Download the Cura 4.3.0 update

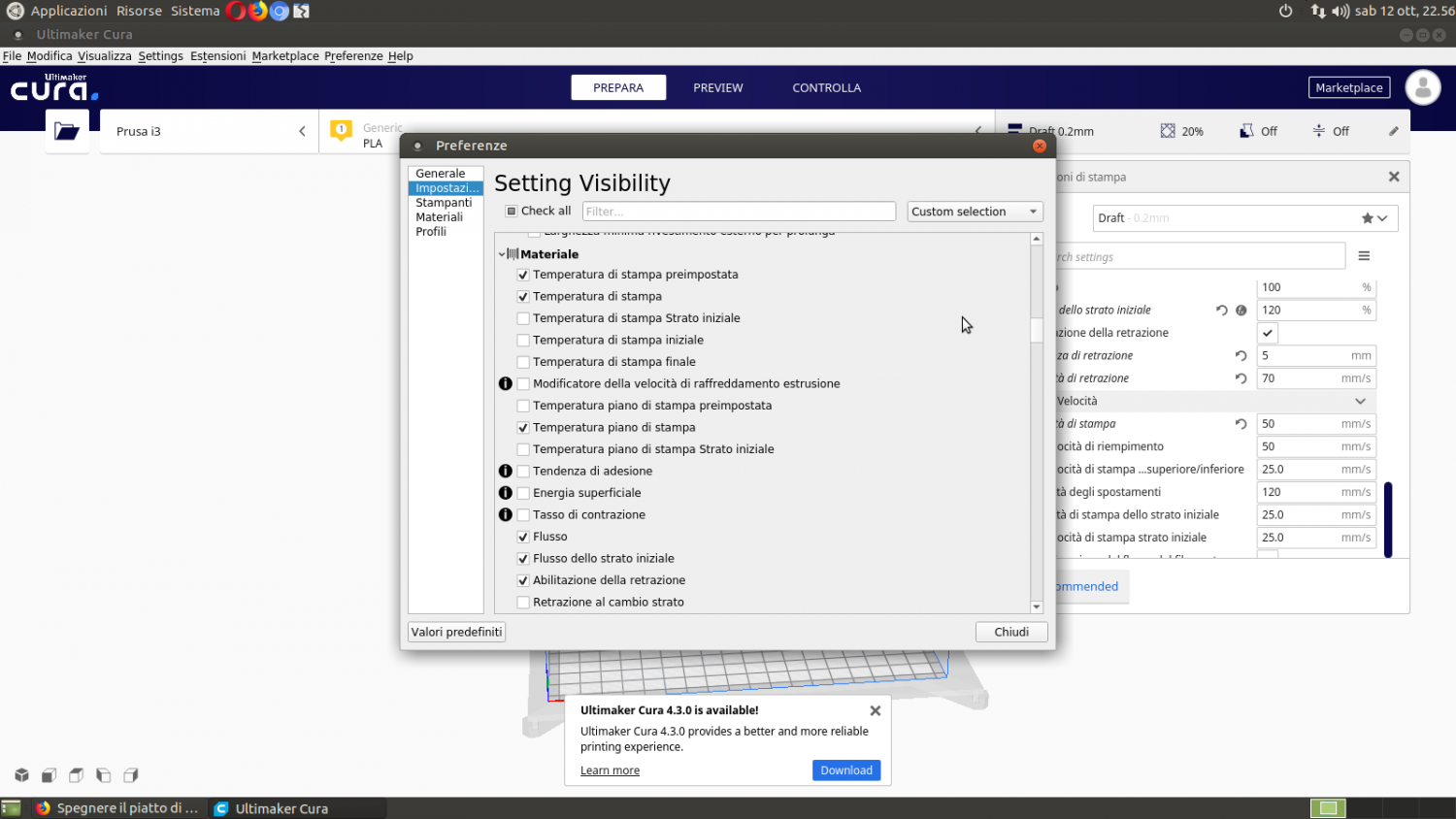pos(845,770)
